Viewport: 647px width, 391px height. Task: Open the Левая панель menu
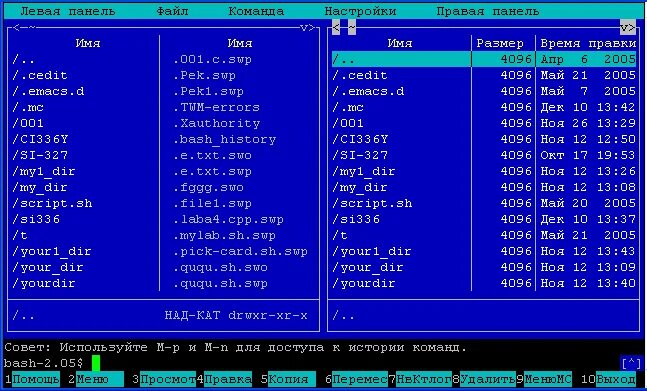point(68,12)
